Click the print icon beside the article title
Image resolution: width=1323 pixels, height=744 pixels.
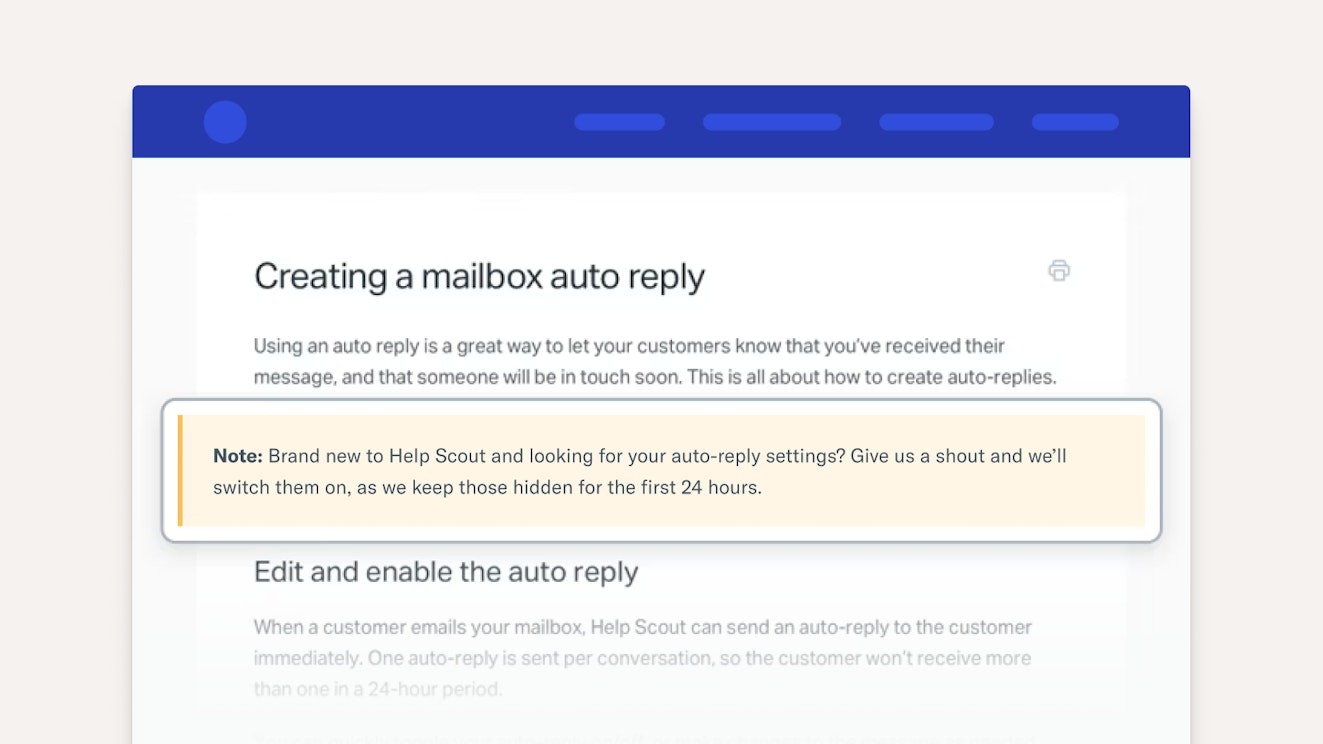(x=1059, y=270)
